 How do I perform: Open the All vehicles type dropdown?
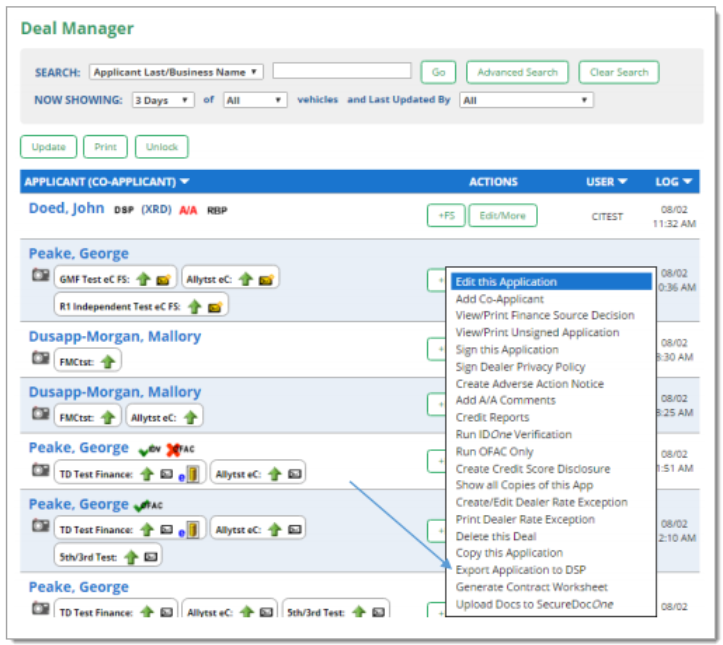[x=255, y=100]
